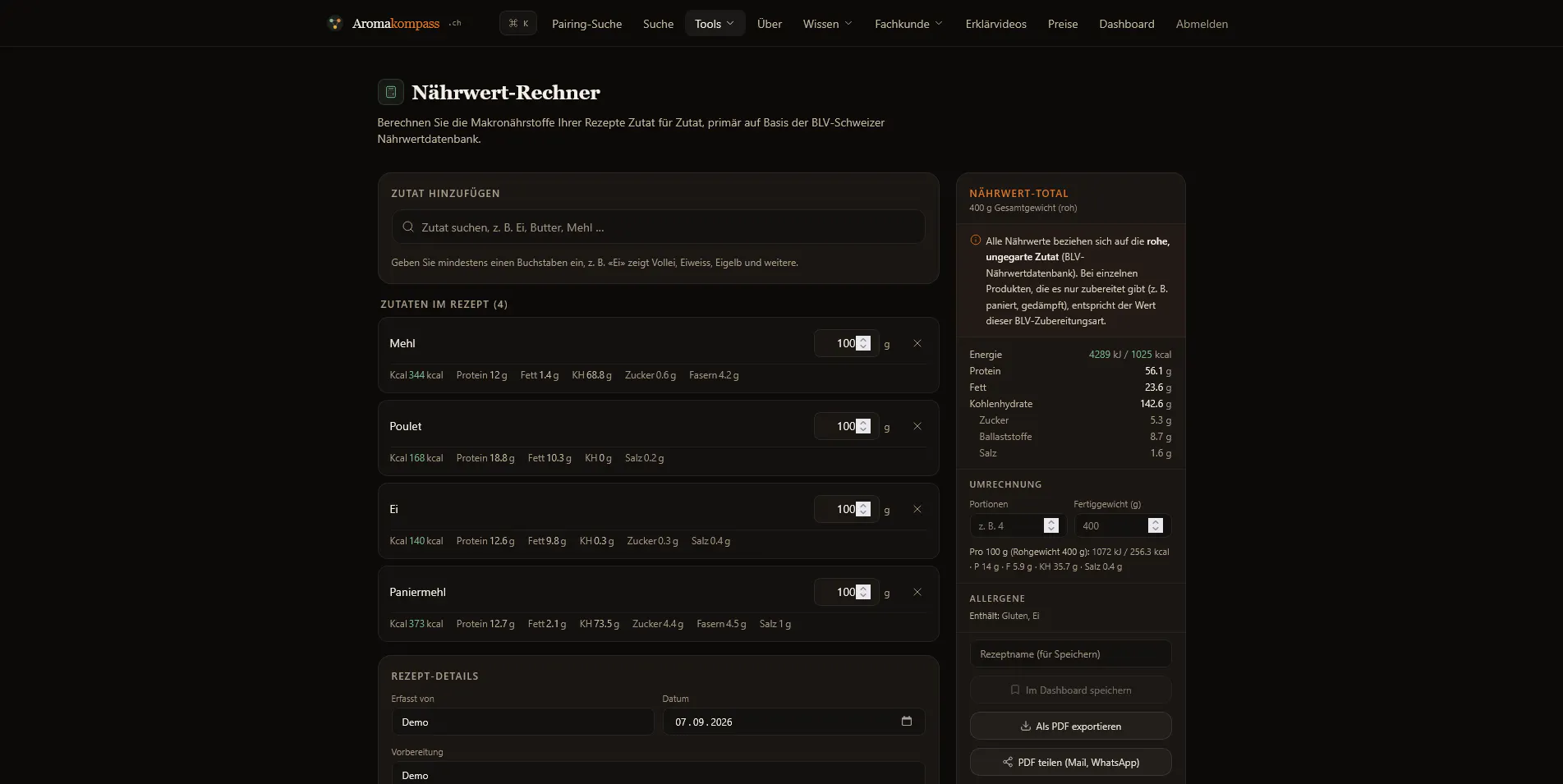Click PDF teilen (Mail, WhatsApp) button
The image size is (1563, 784).
(1070, 762)
